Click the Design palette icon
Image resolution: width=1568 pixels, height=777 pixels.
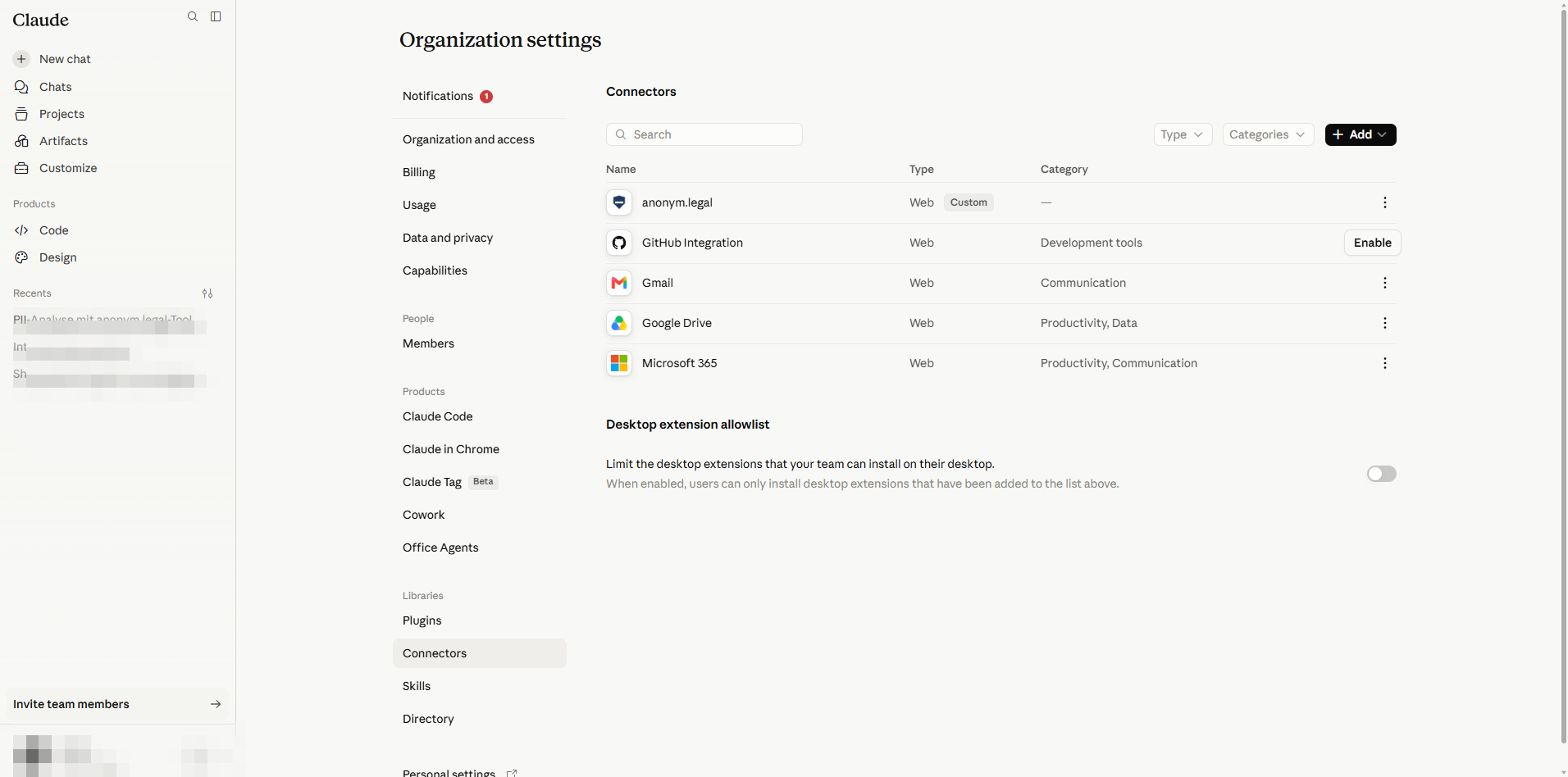pos(21,257)
